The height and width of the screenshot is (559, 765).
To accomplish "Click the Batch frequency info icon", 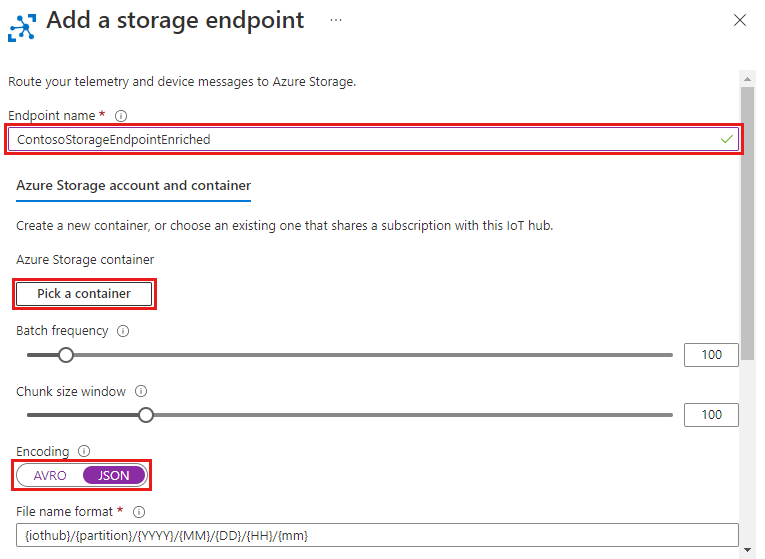I will (x=123, y=331).
